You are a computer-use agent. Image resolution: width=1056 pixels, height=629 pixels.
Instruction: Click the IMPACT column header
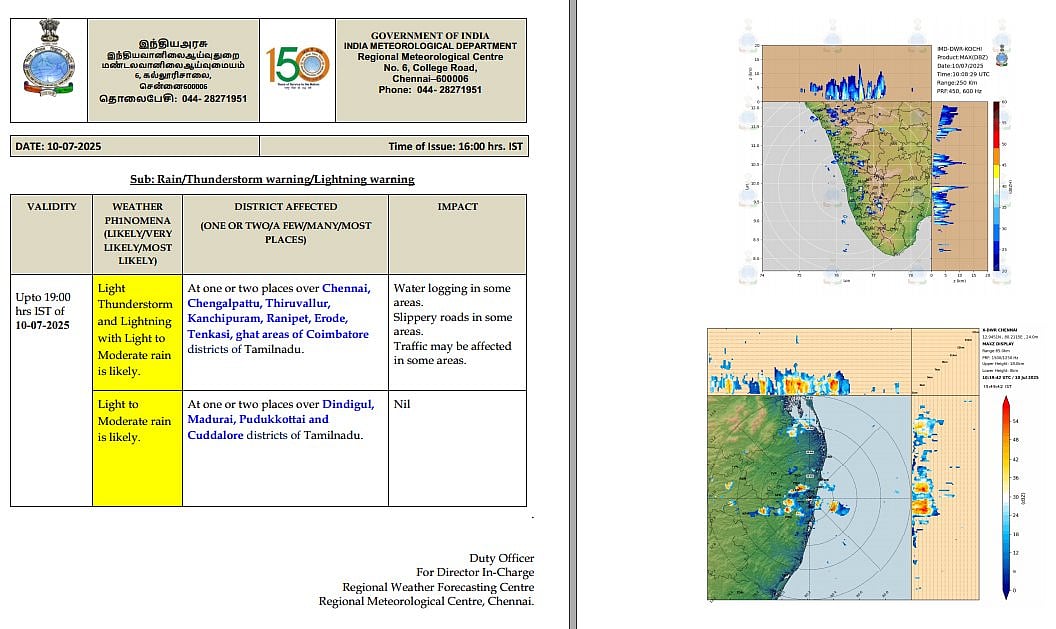coord(457,207)
